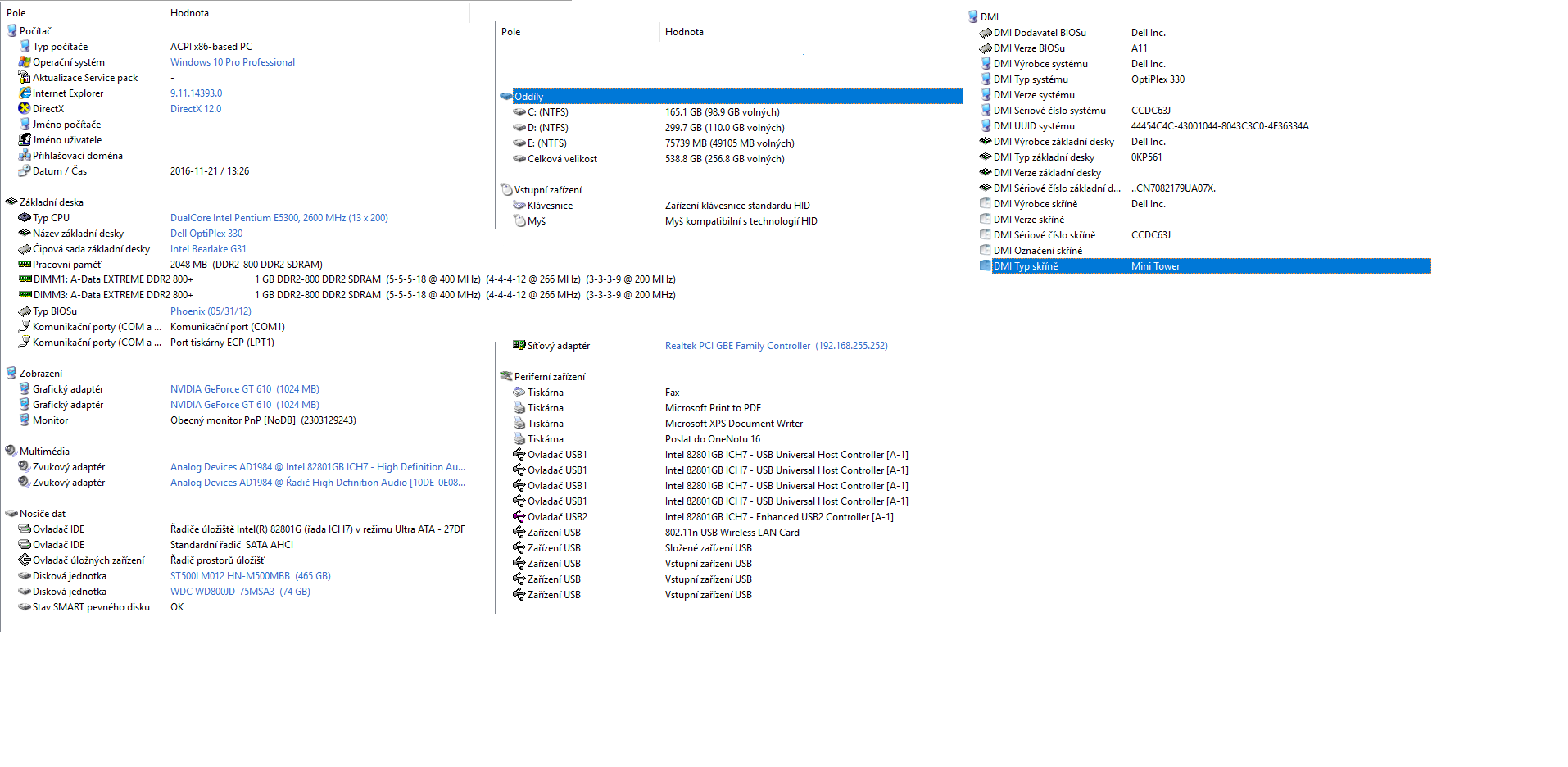The width and height of the screenshot is (1568, 767).
Task: Select the DMI Typ systému row
Action: pos(1031,79)
